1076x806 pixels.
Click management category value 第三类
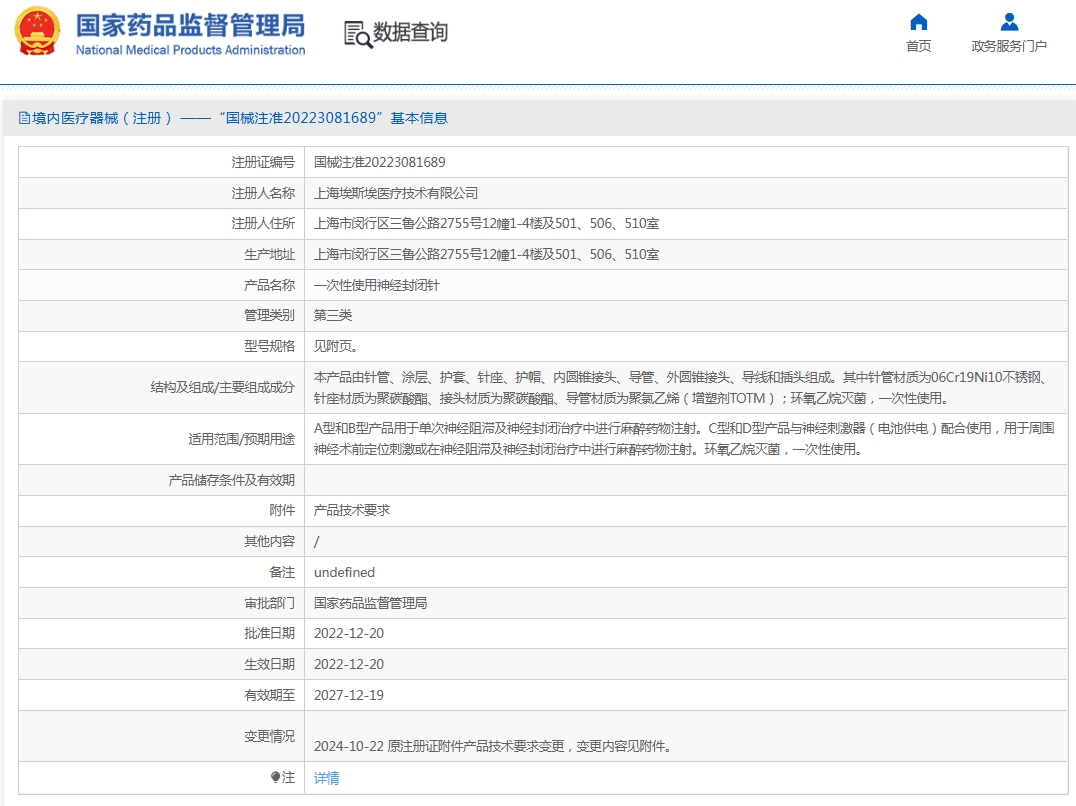(333, 316)
